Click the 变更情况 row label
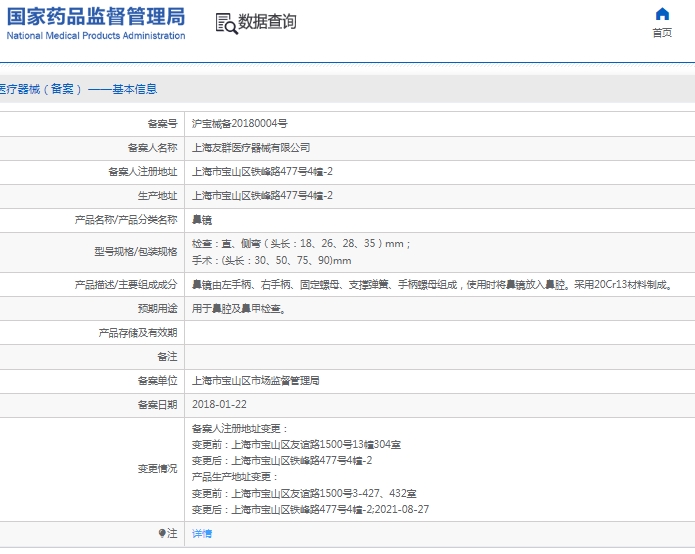 tap(157, 469)
